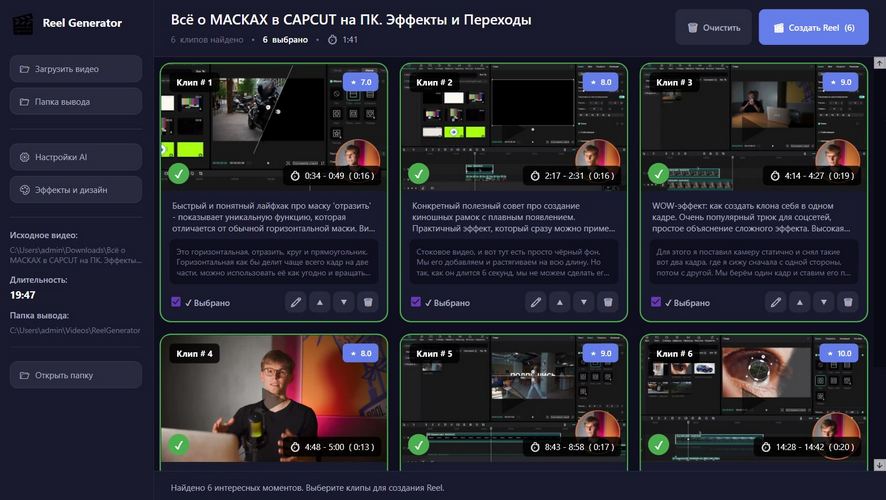Screen dimensions: 886x500
Task: Toggle the Выбрано checkbox for Клип #2
Action: (415, 302)
